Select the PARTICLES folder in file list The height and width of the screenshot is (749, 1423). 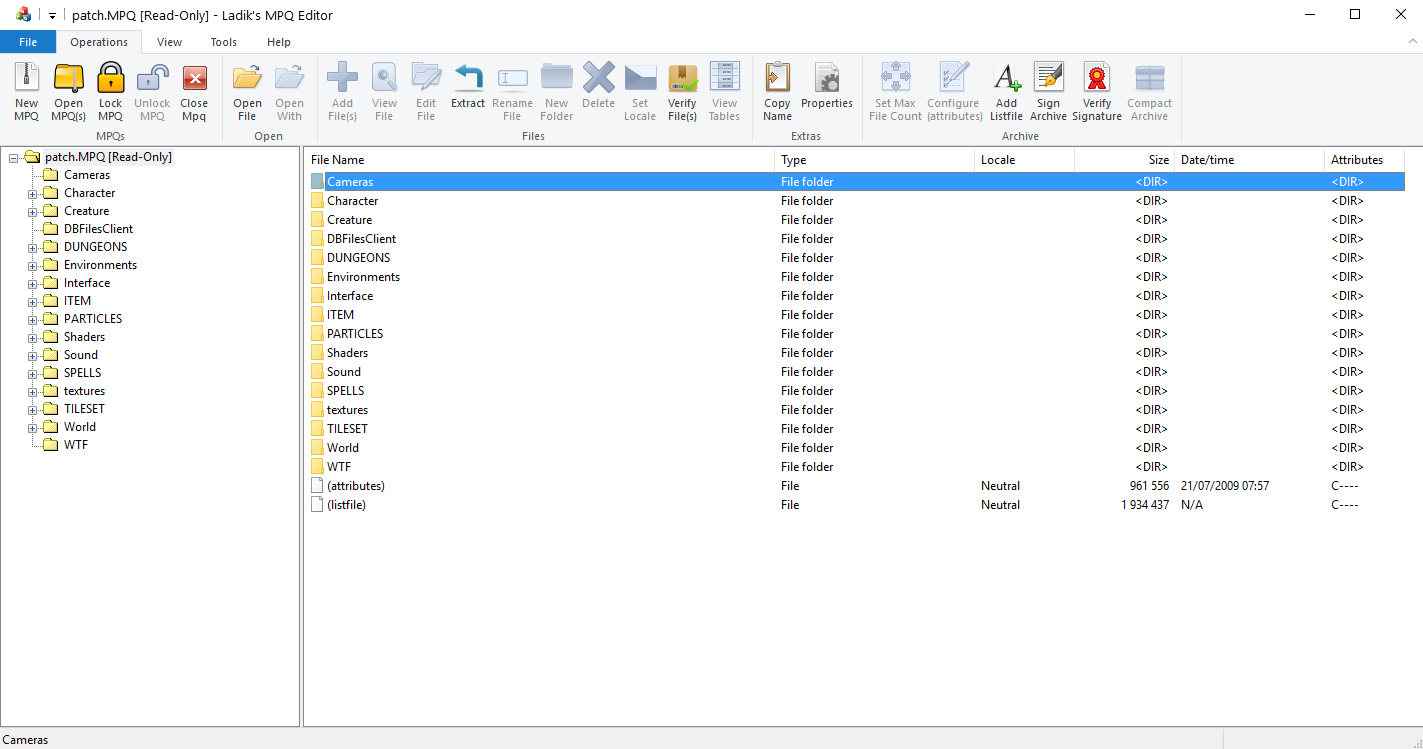coord(857,334)
